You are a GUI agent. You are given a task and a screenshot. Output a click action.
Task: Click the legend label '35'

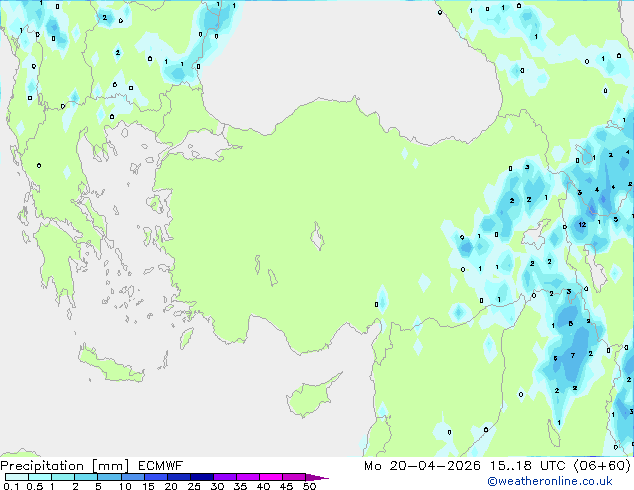(x=240, y=486)
